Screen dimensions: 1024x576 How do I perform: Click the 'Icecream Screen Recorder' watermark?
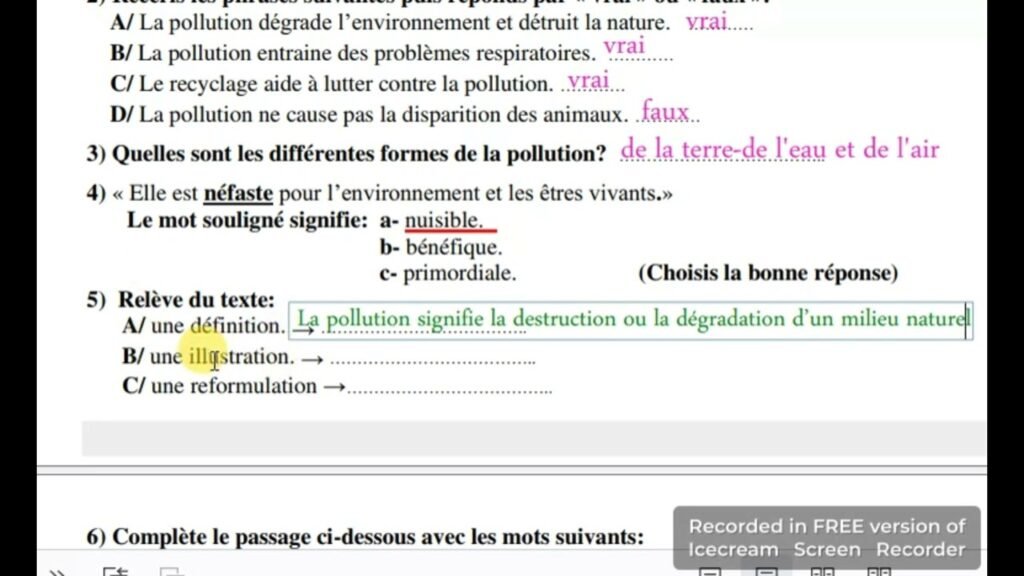pyautogui.click(x=826, y=538)
